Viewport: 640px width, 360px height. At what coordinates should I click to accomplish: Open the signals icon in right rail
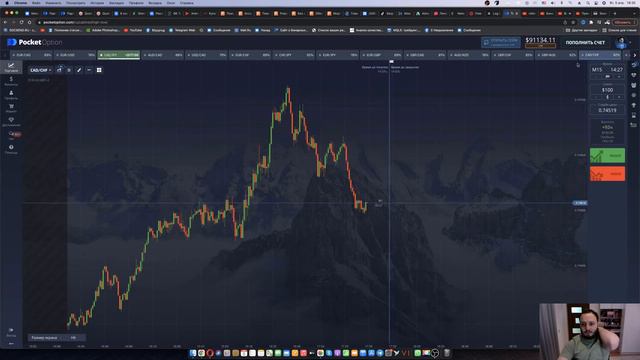[x=634, y=75]
